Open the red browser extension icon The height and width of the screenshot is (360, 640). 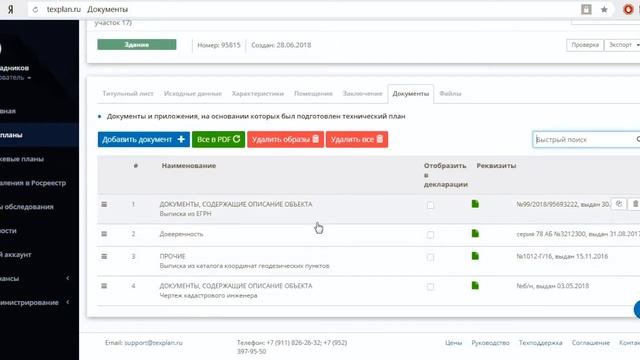628,9
